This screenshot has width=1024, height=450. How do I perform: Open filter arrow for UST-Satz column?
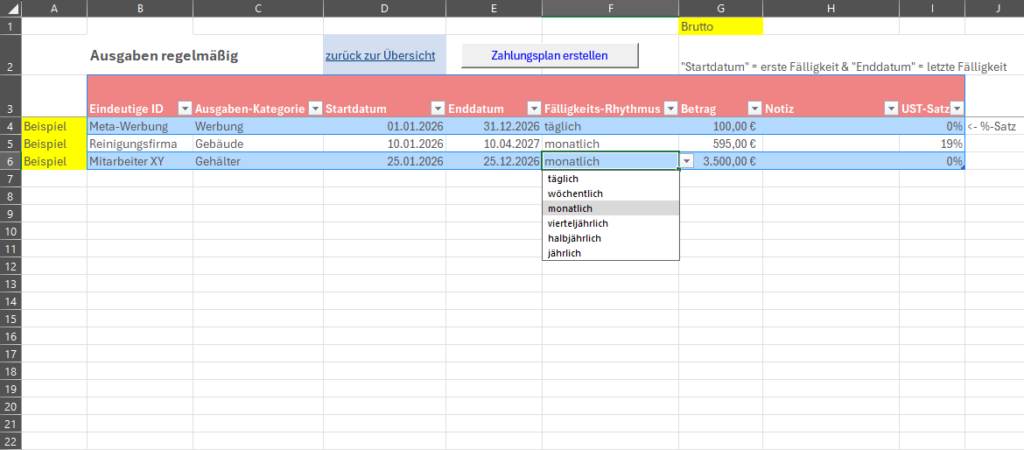click(956, 108)
